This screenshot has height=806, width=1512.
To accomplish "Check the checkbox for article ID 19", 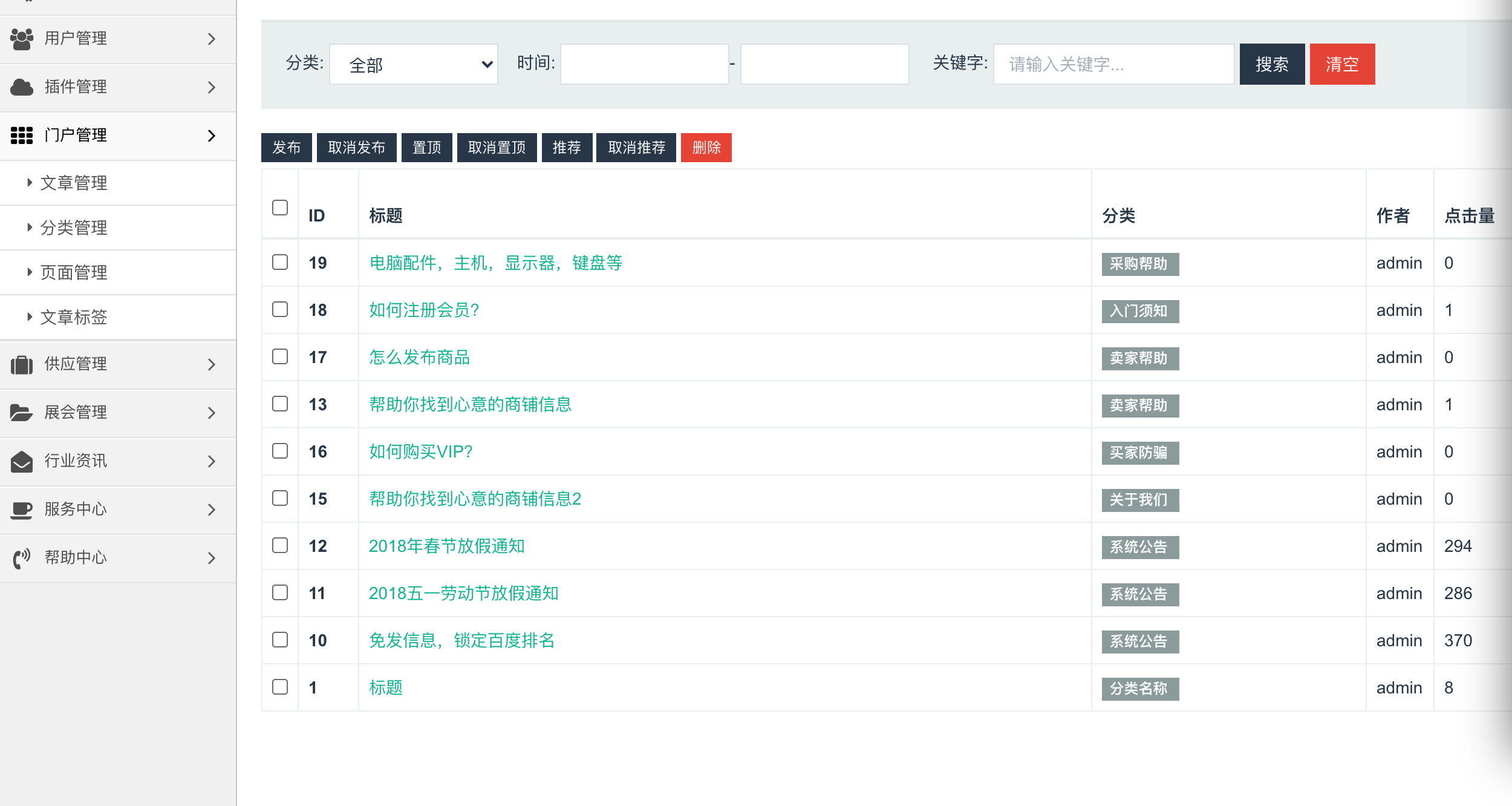I will (279, 262).
